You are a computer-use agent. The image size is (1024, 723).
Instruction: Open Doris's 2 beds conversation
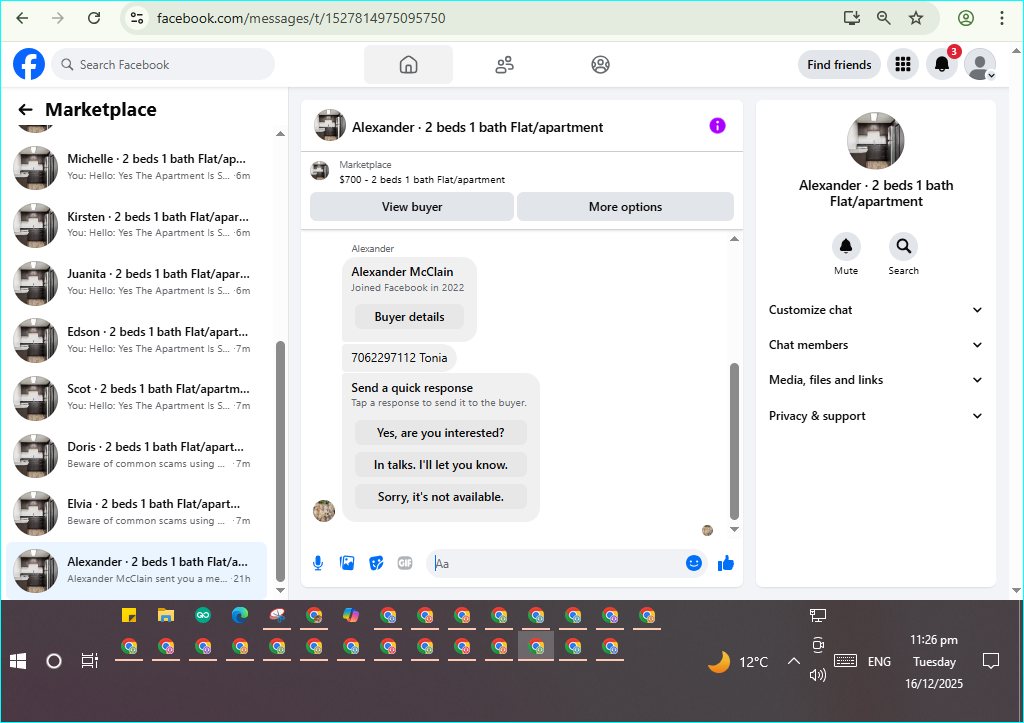pos(137,455)
